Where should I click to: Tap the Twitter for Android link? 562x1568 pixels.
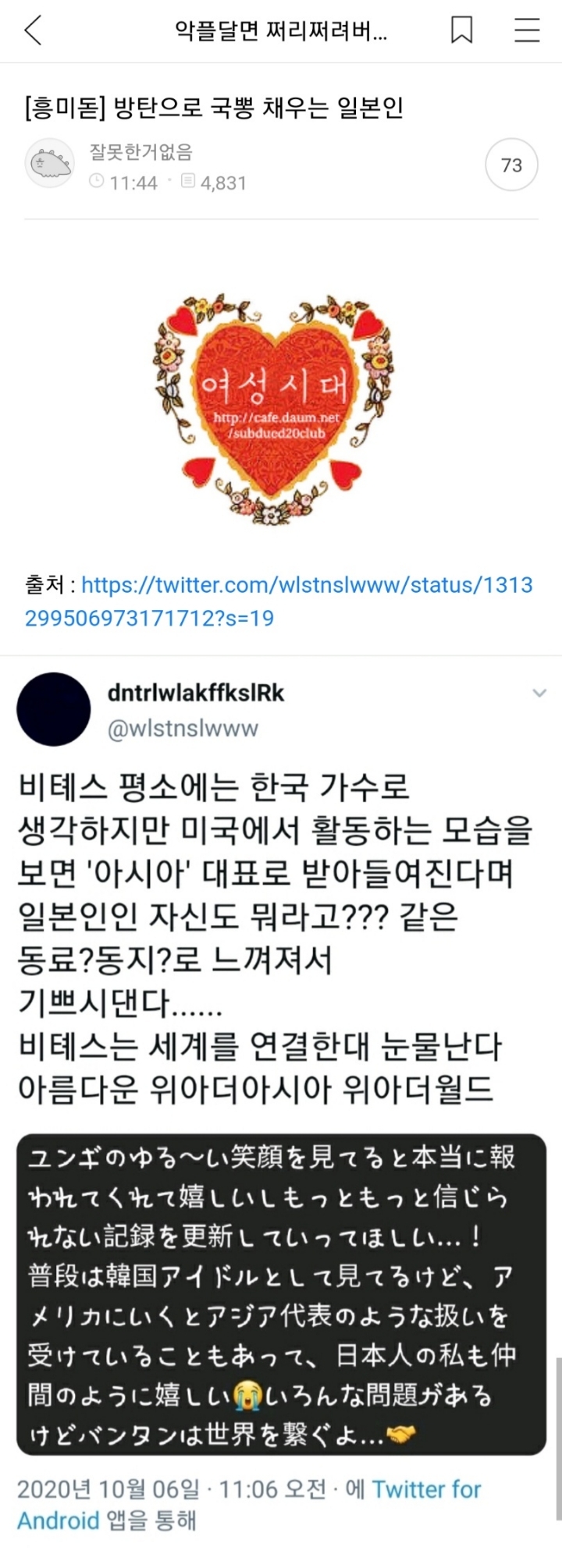(x=249, y=1504)
